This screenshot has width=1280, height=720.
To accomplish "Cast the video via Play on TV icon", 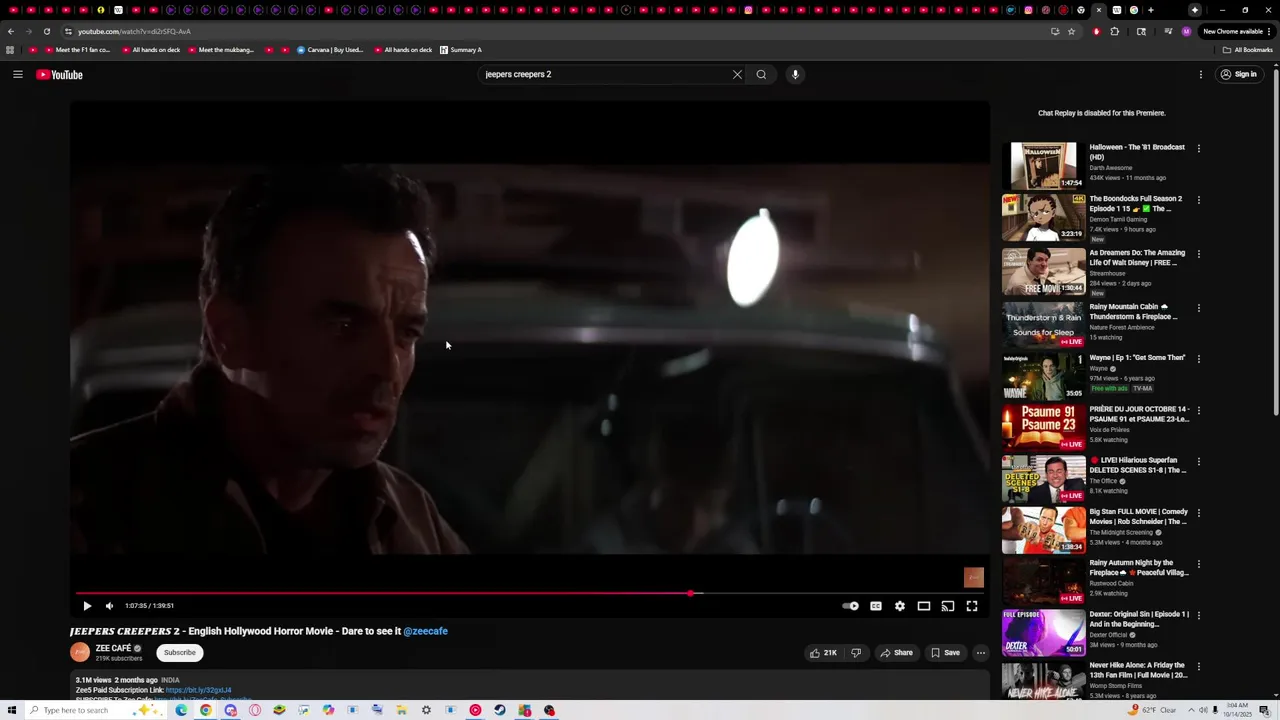I will (948, 605).
